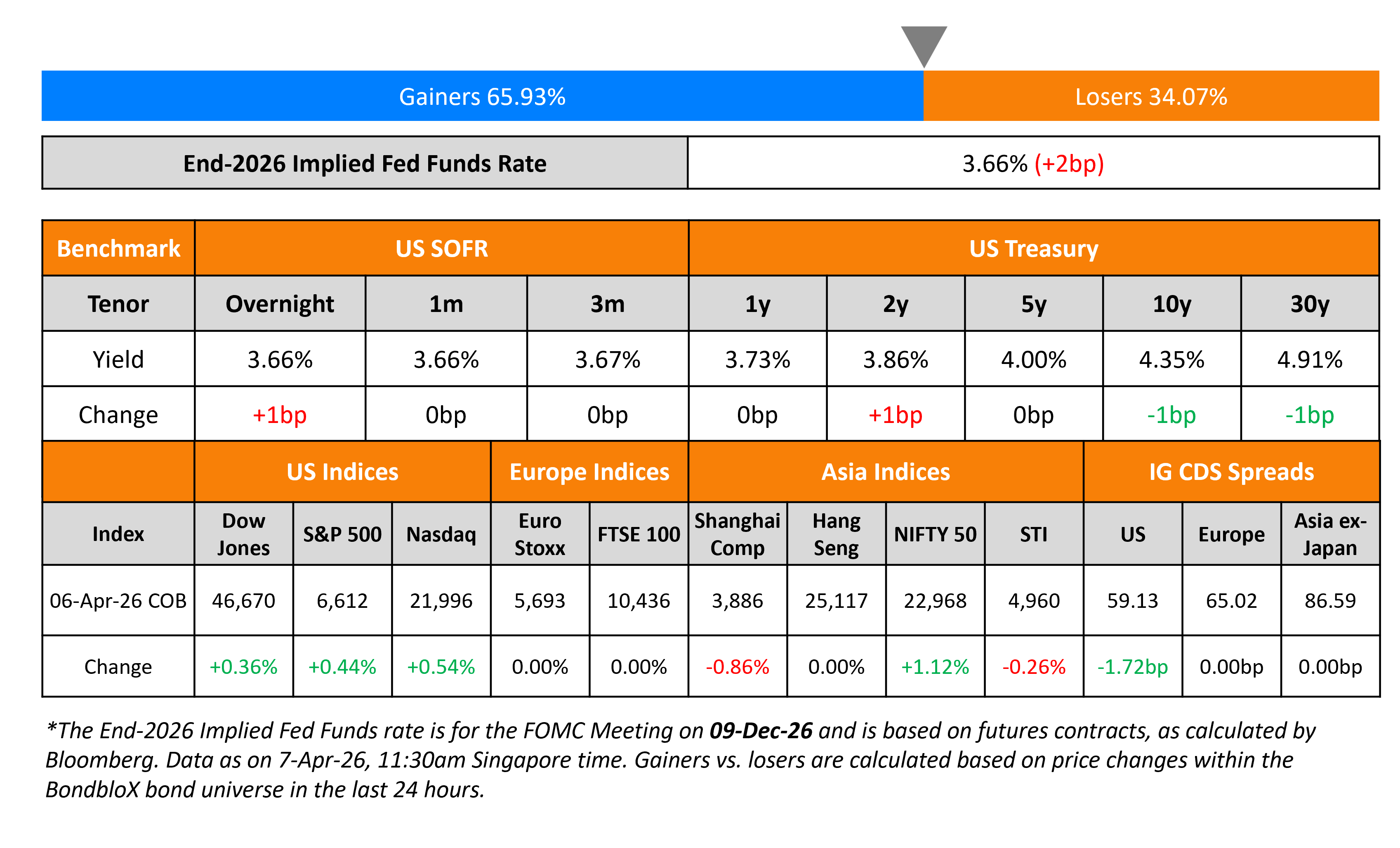The image size is (1400, 848).
Task: Click the Shanghai Comp change of -0.86%
Action: point(738,666)
